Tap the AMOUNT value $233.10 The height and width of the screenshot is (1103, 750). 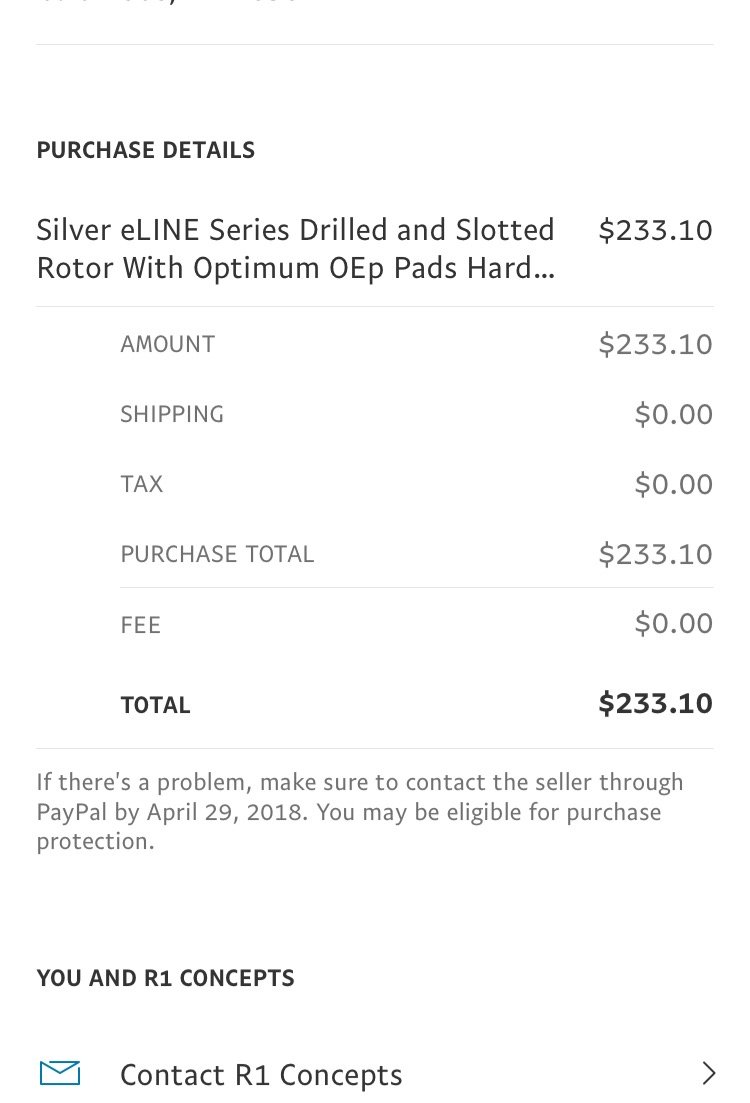coord(655,344)
